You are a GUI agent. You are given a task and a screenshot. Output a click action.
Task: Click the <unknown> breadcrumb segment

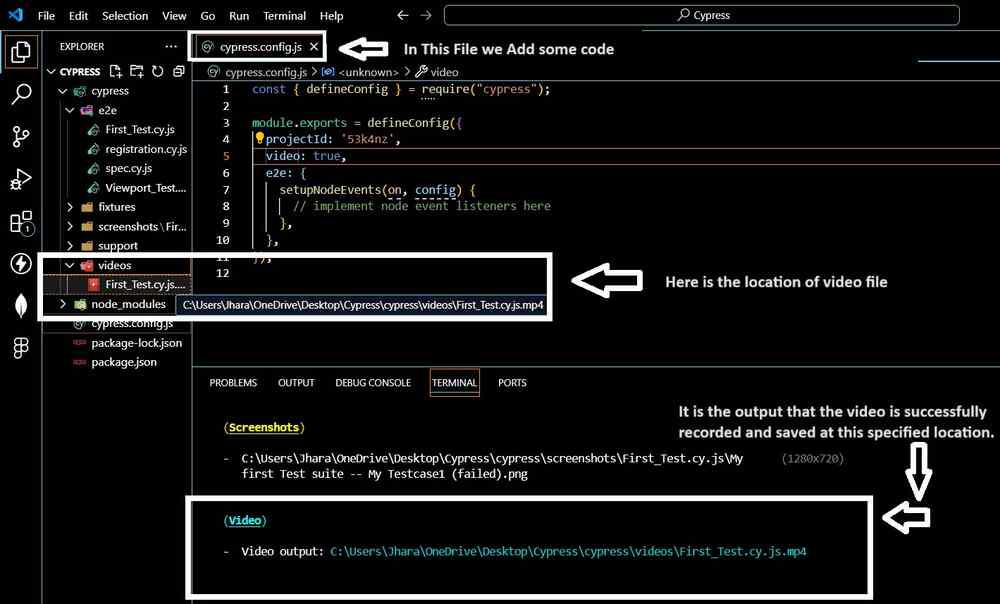coord(367,72)
